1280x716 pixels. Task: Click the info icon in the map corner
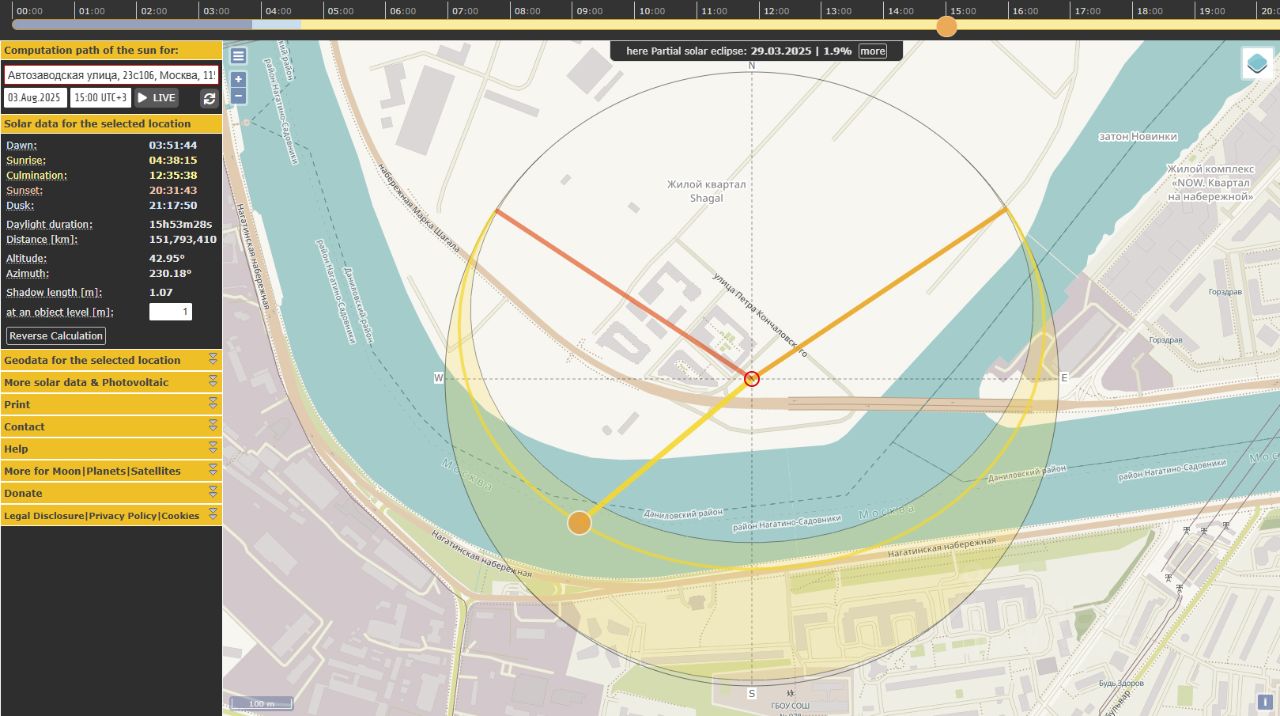(x=1265, y=702)
